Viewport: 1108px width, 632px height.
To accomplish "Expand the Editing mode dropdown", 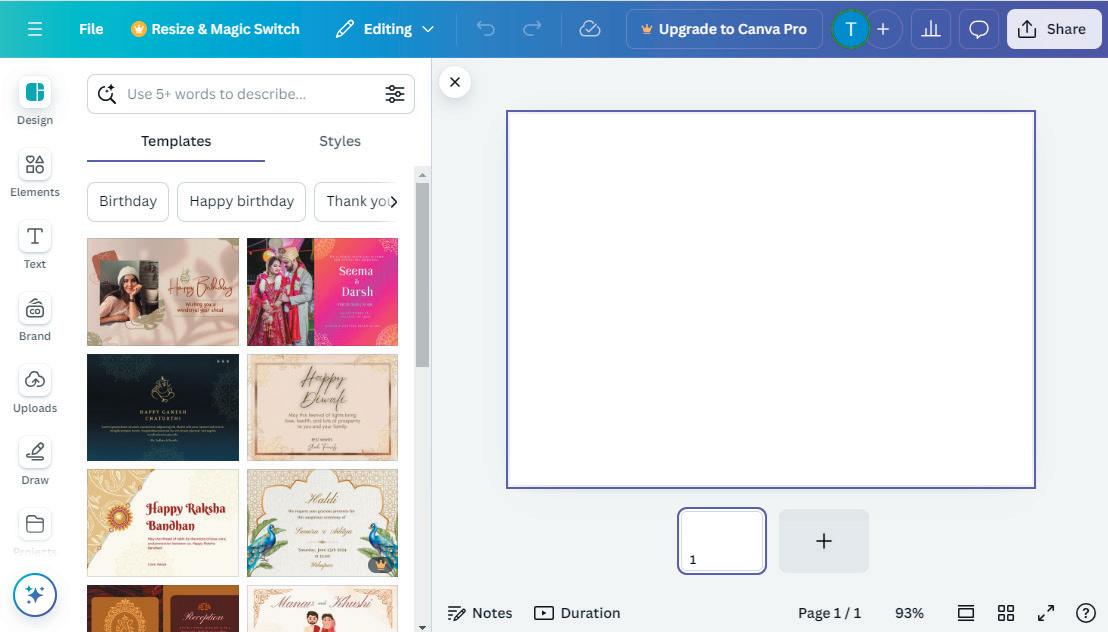I will coord(385,29).
